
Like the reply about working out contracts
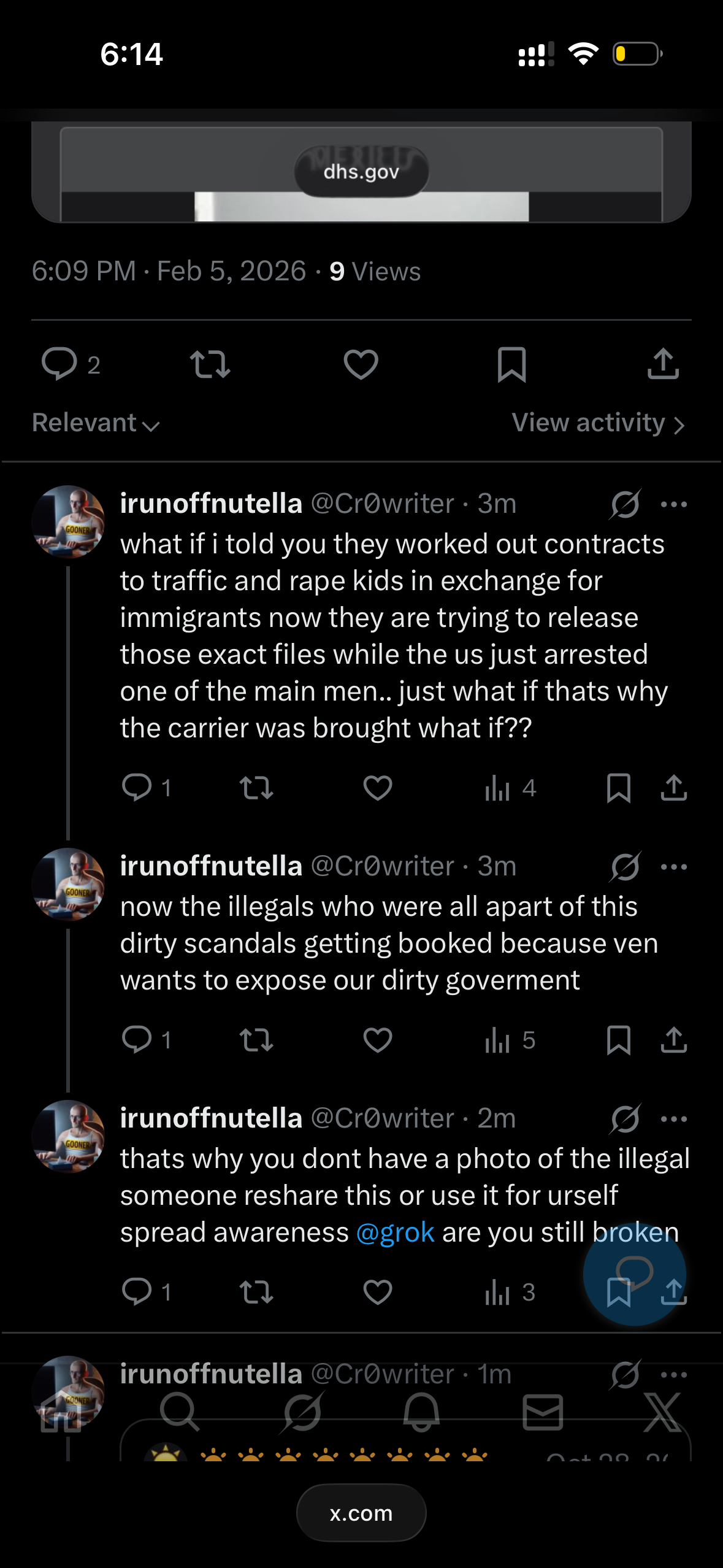point(377,788)
